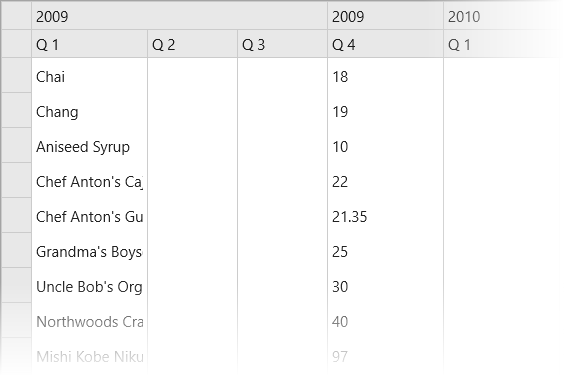Image resolution: width=564 pixels, height=376 pixels.
Task: Select the 2009 band header above Q 4
Action: pos(386,17)
